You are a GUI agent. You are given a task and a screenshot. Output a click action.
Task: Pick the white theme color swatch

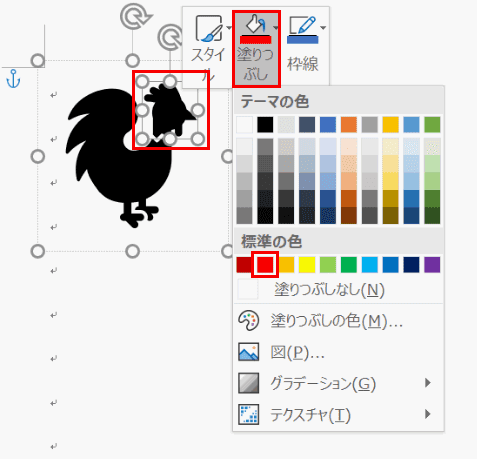(x=245, y=125)
